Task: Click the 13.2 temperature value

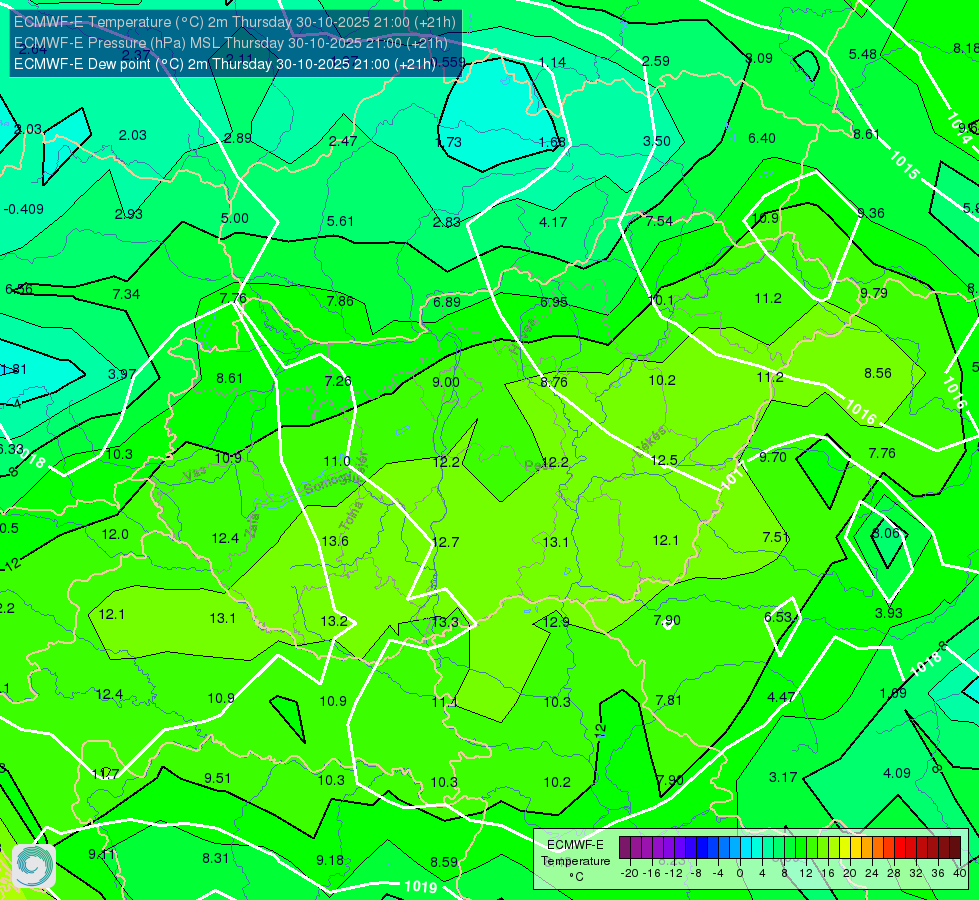Action: click(x=334, y=621)
